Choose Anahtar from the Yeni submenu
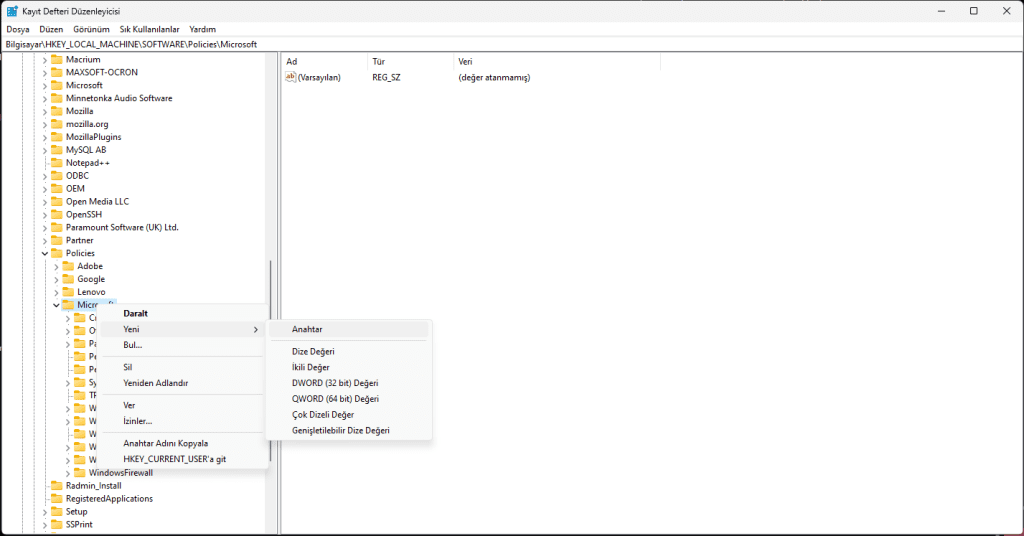 [349, 330]
